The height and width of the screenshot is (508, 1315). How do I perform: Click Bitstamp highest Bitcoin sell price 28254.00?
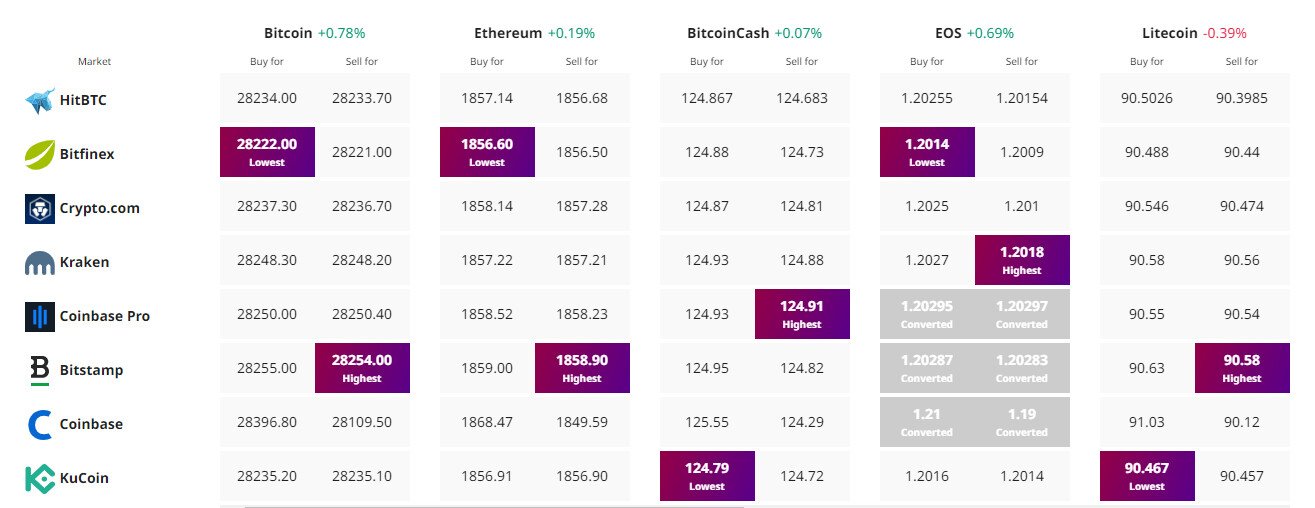tap(362, 368)
